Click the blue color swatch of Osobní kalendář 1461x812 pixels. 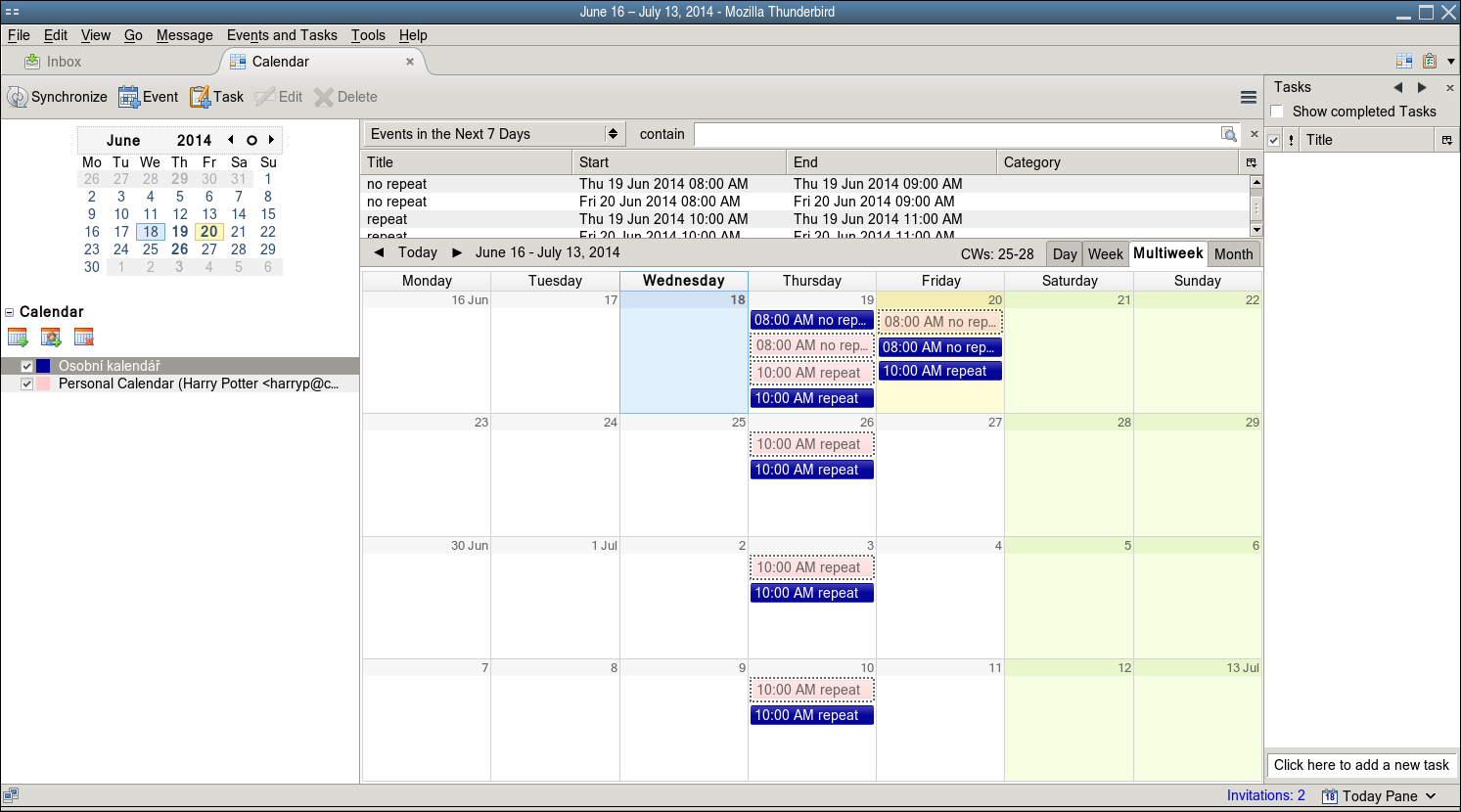43,366
